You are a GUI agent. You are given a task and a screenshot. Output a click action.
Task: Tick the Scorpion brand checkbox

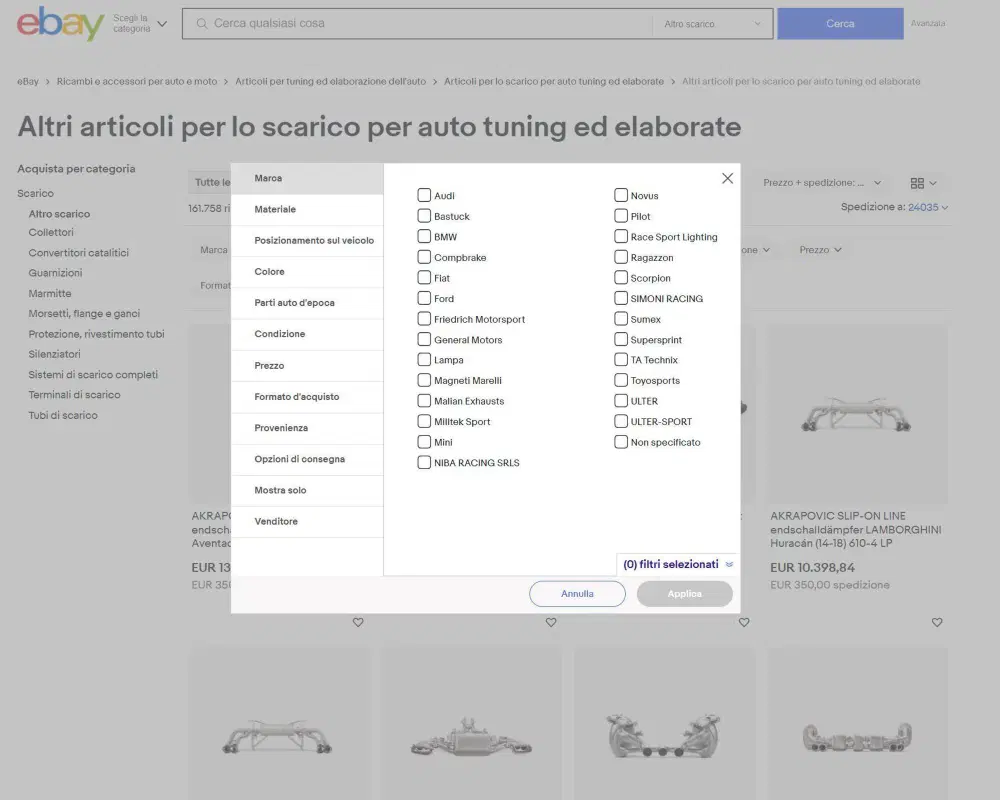tap(621, 278)
